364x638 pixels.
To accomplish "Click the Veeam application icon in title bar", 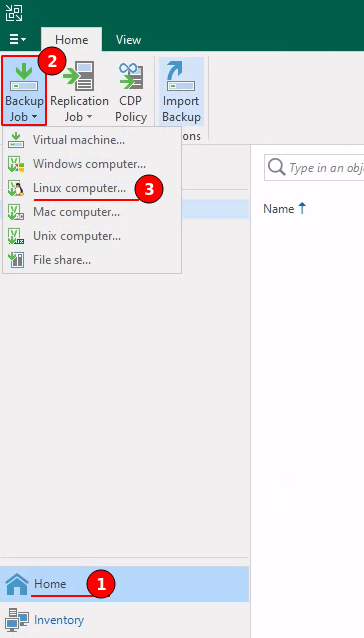I will tap(14, 13).
